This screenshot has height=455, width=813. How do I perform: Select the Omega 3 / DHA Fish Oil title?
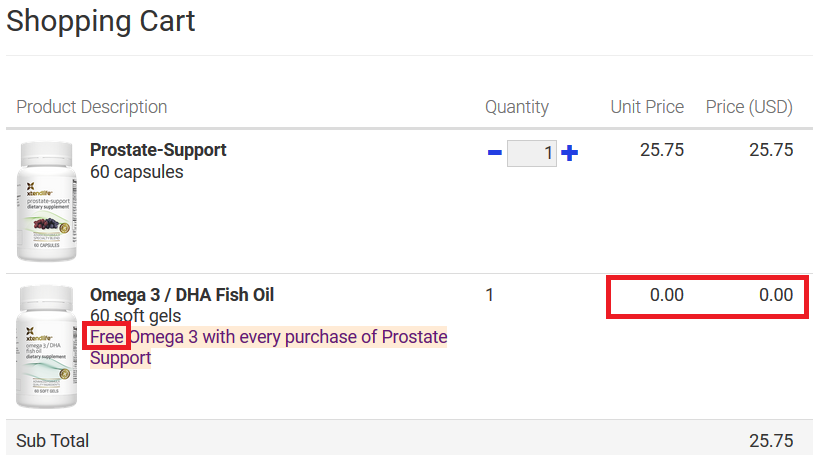(182, 295)
